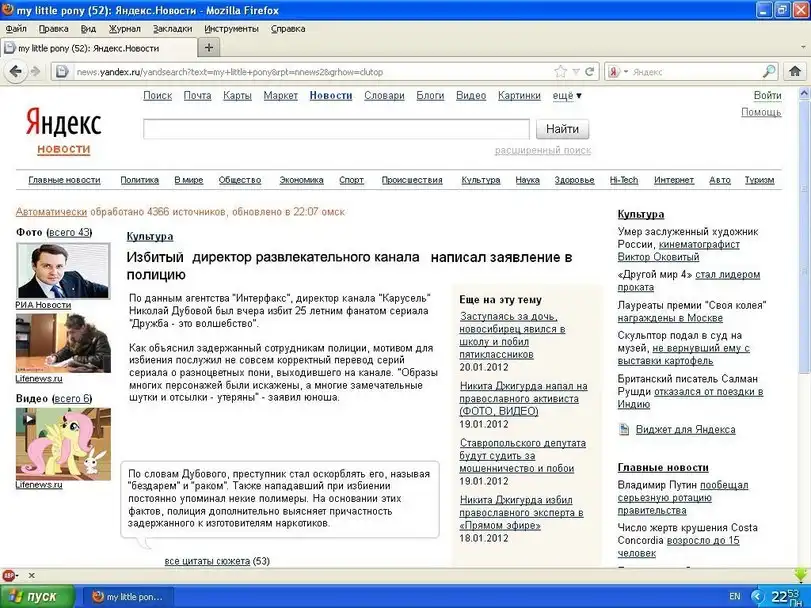Open the "расширенный поиск" link

coord(543,151)
